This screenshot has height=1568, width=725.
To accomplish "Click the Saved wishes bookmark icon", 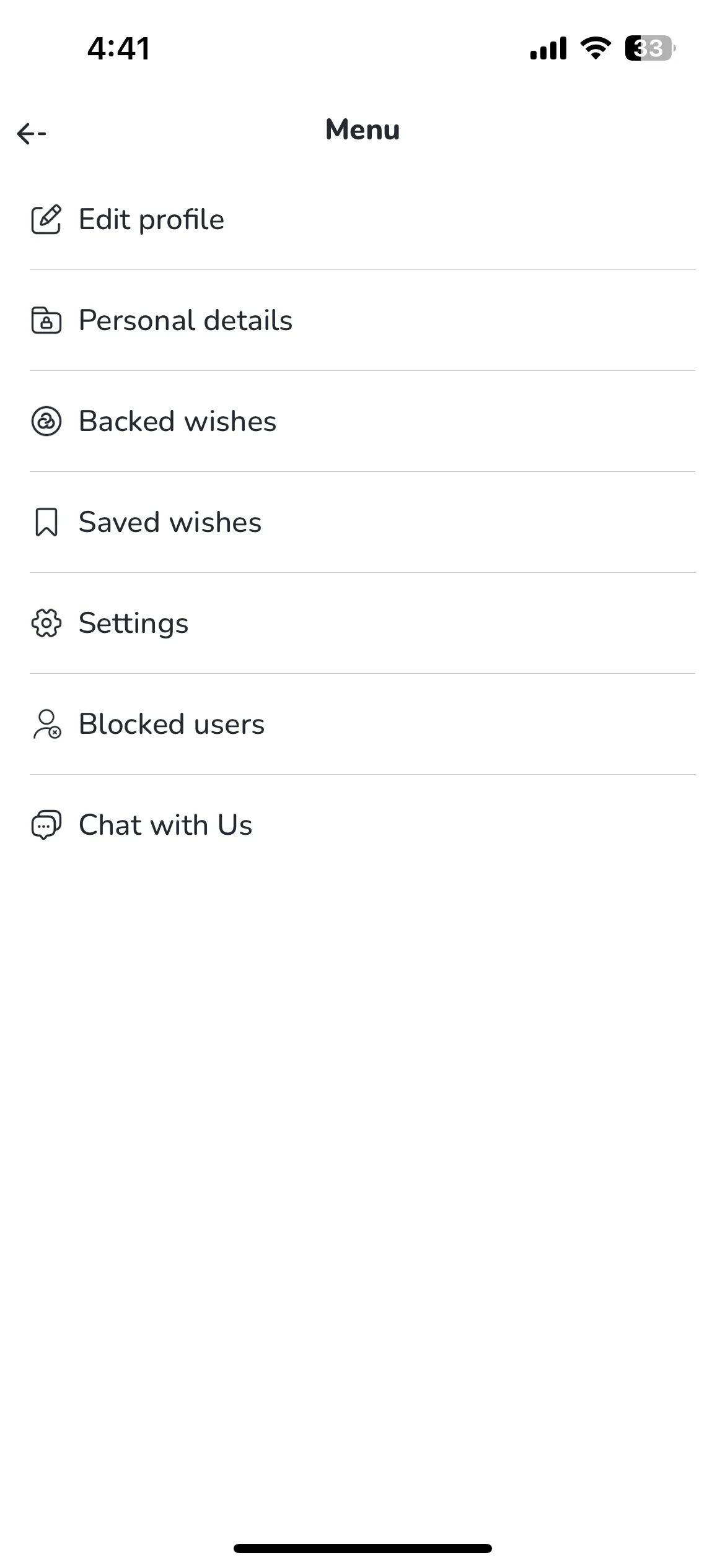I will coord(46,522).
